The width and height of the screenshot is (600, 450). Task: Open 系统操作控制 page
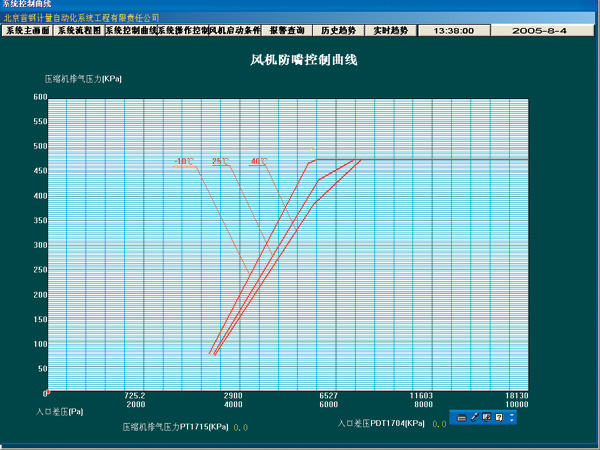point(182,31)
